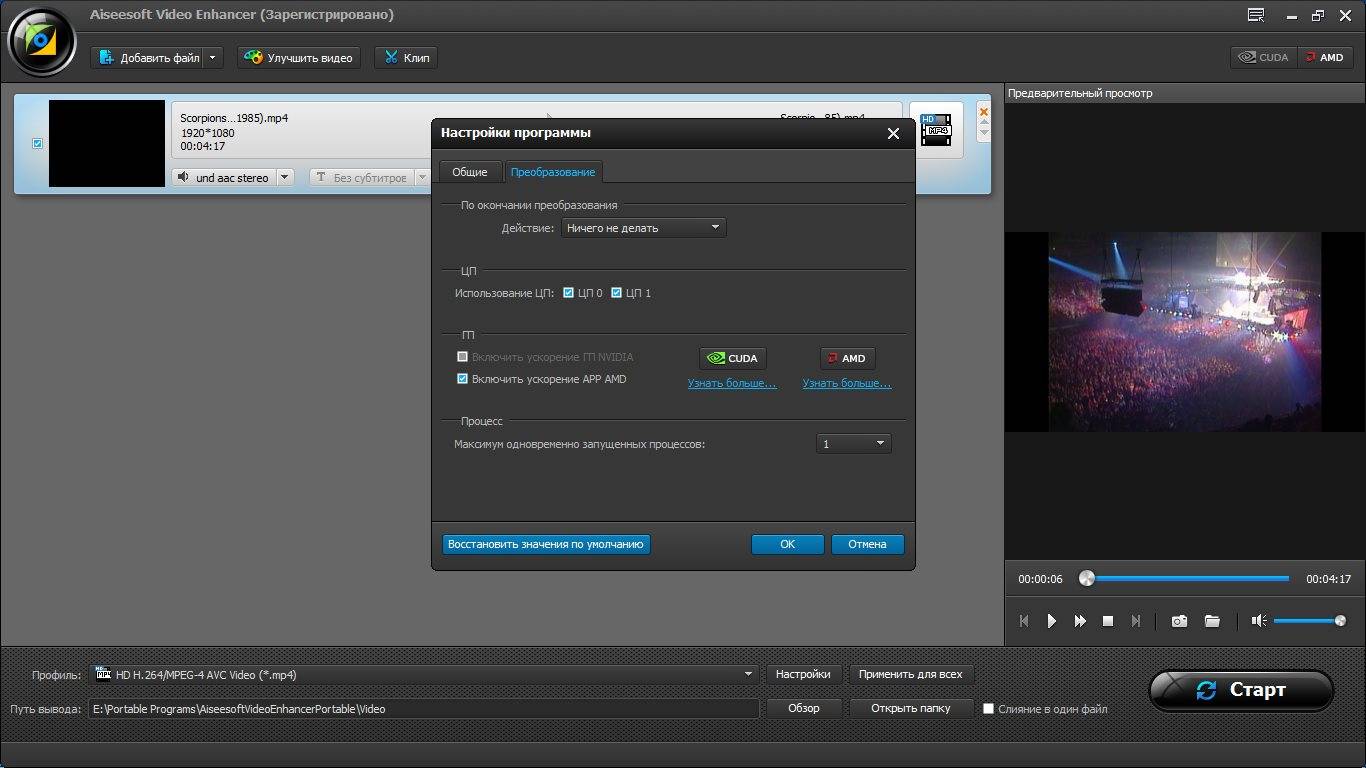Click the CUDA button in settings dialog

[732, 358]
